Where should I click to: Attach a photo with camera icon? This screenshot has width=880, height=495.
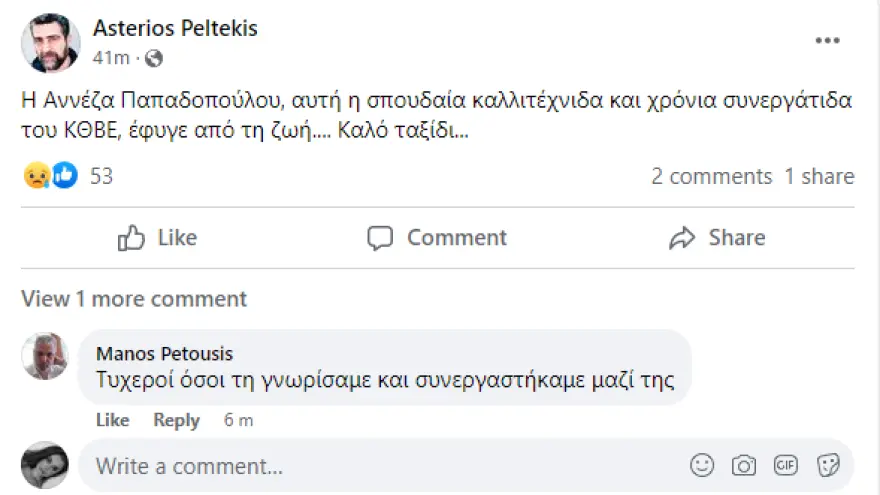[x=744, y=465]
